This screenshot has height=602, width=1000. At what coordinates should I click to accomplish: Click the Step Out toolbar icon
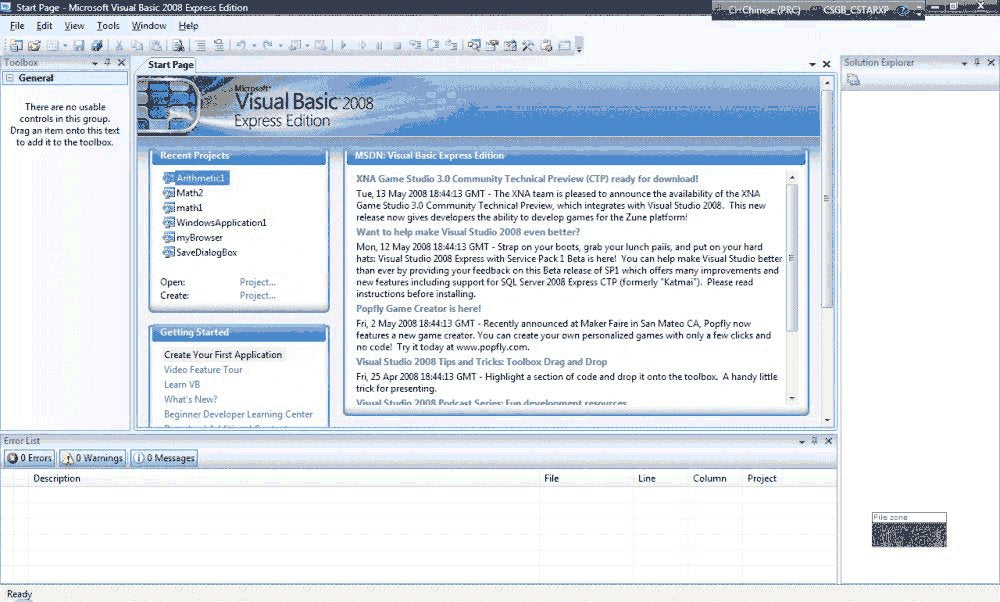pos(452,45)
